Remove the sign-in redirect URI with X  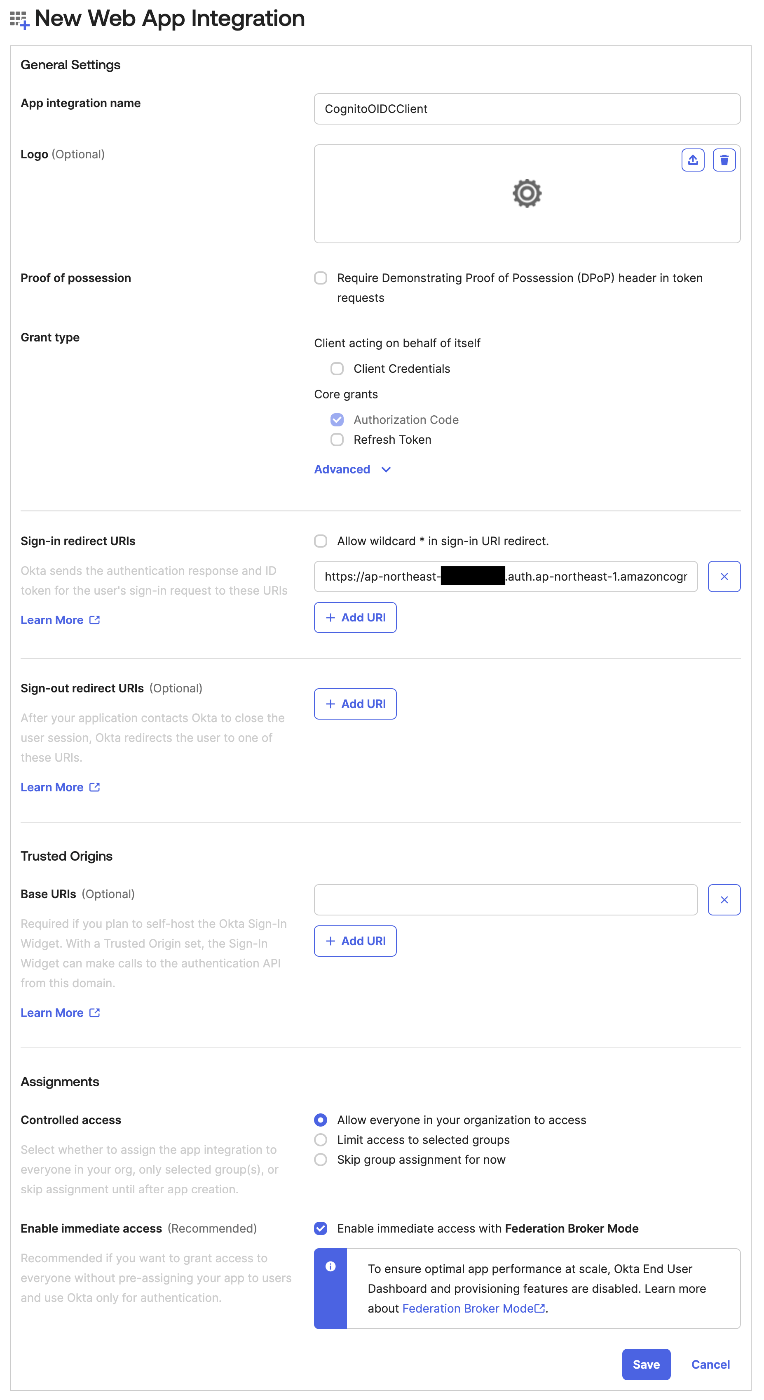tap(724, 577)
